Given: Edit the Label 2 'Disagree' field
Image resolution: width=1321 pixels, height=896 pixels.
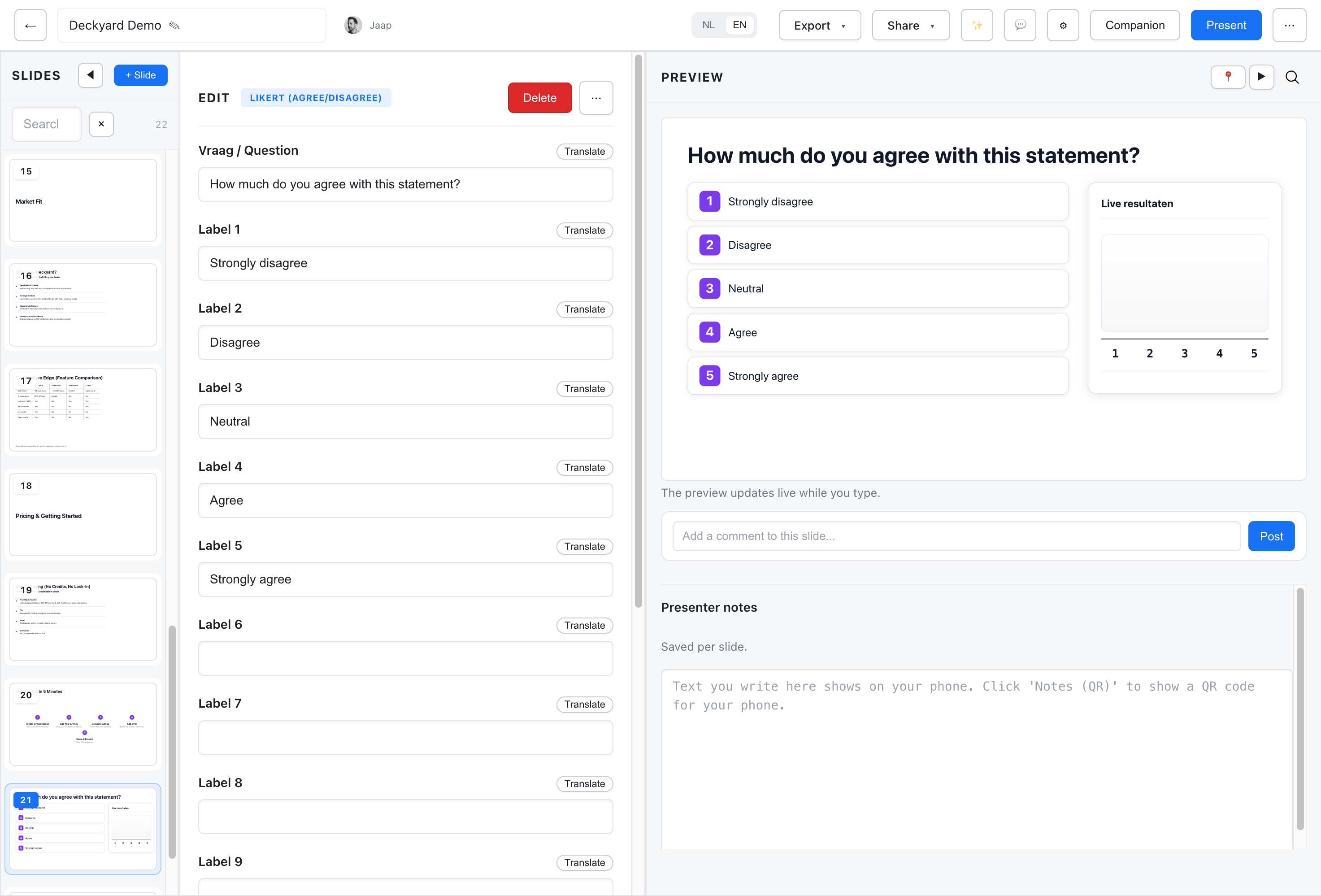Looking at the screenshot, I should click(x=405, y=342).
